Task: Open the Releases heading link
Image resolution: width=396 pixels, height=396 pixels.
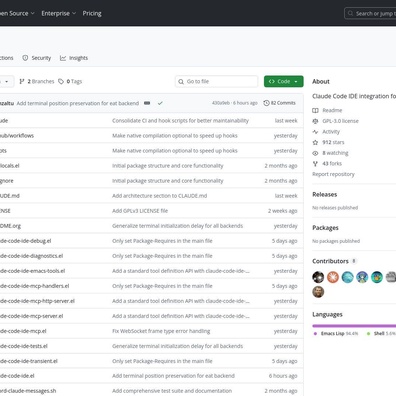Action: point(325,194)
